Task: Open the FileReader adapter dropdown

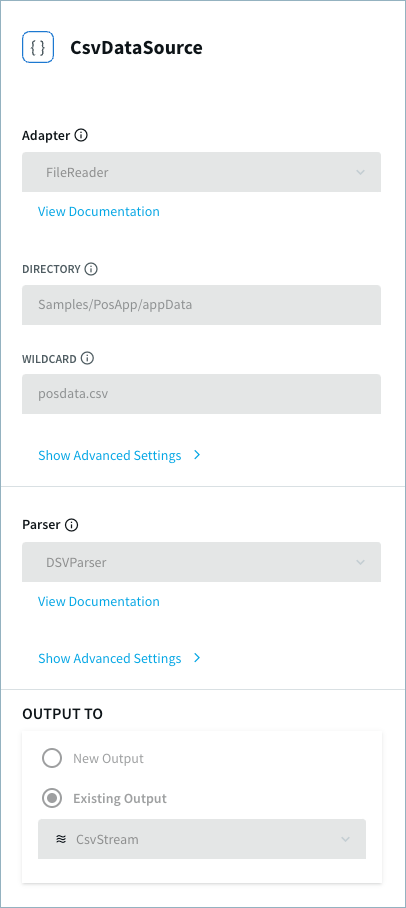Action: (x=202, y=172)
